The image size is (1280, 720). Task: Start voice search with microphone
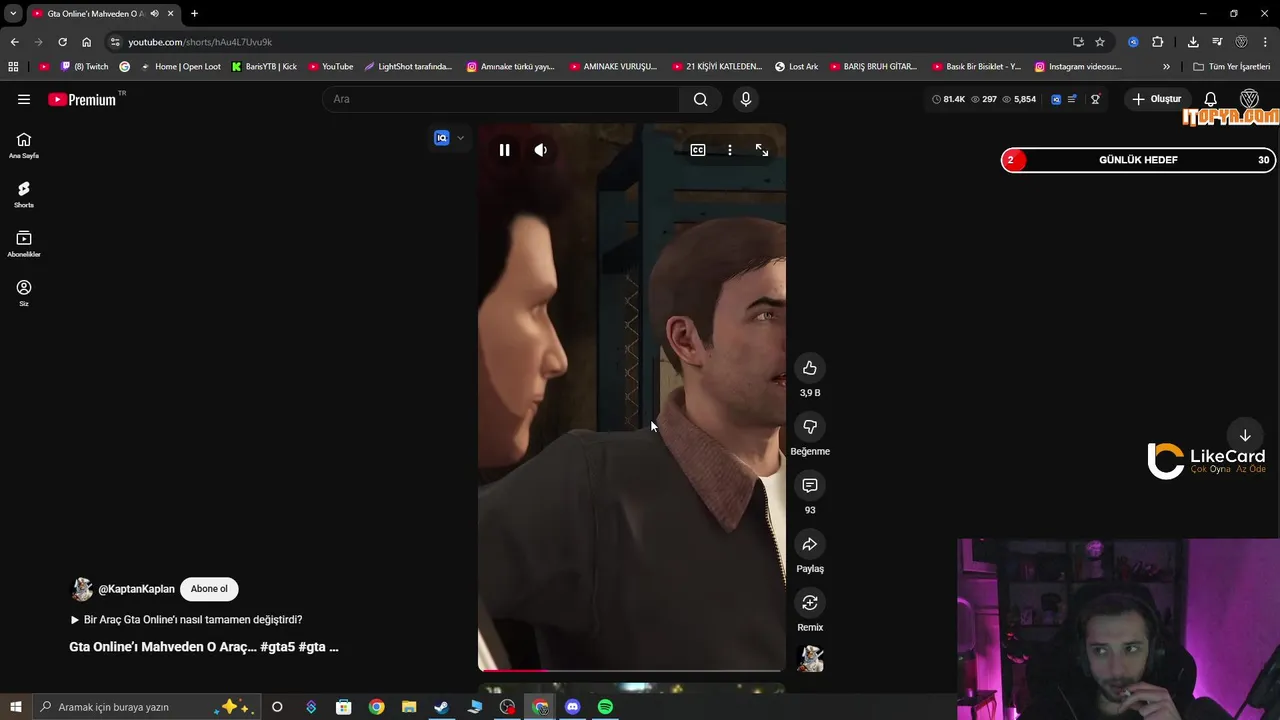745,99
